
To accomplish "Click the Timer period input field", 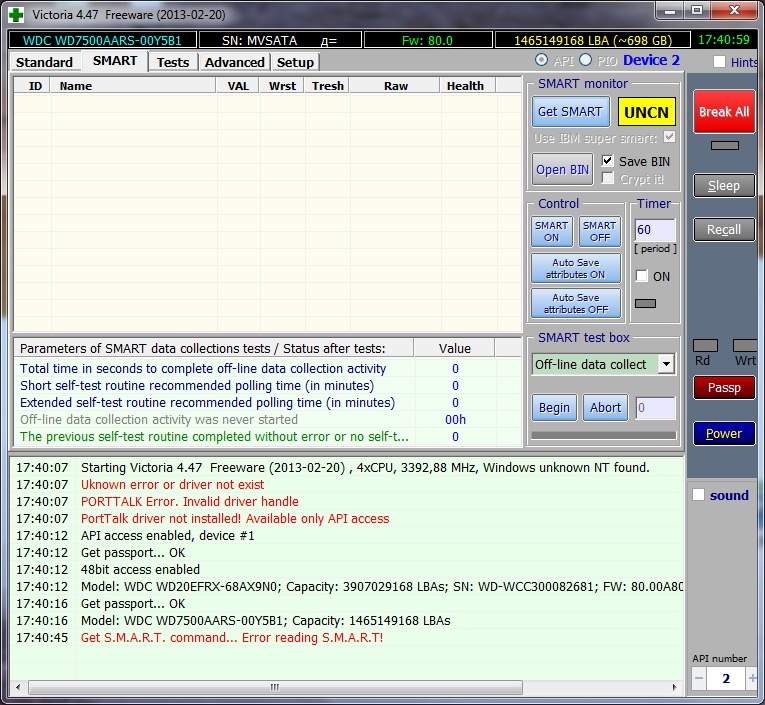I will (x=655, y=230).
